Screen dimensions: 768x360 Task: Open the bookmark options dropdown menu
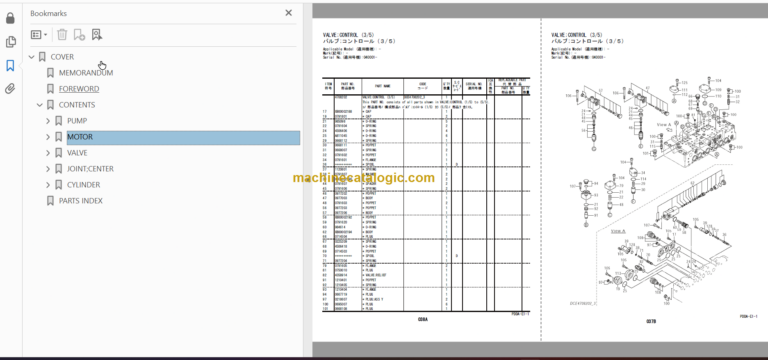(x=39, y=35)
